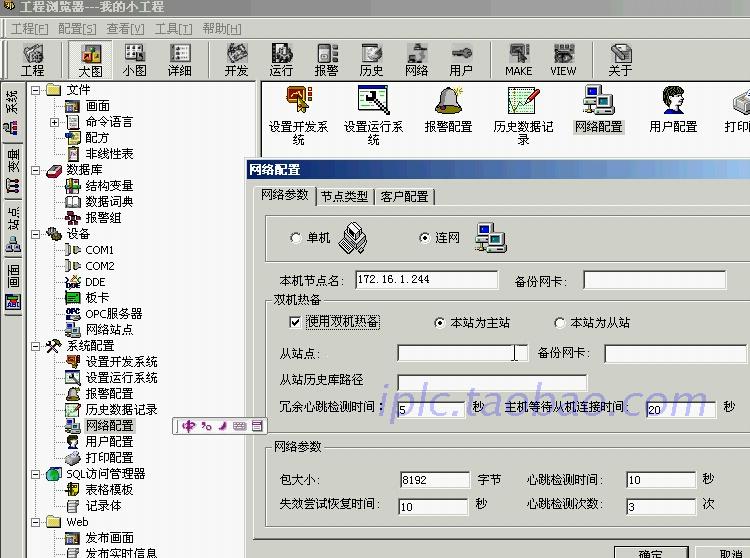
Task: Open the 报警配置 bell icon
Action: click(x=447, y=110)
